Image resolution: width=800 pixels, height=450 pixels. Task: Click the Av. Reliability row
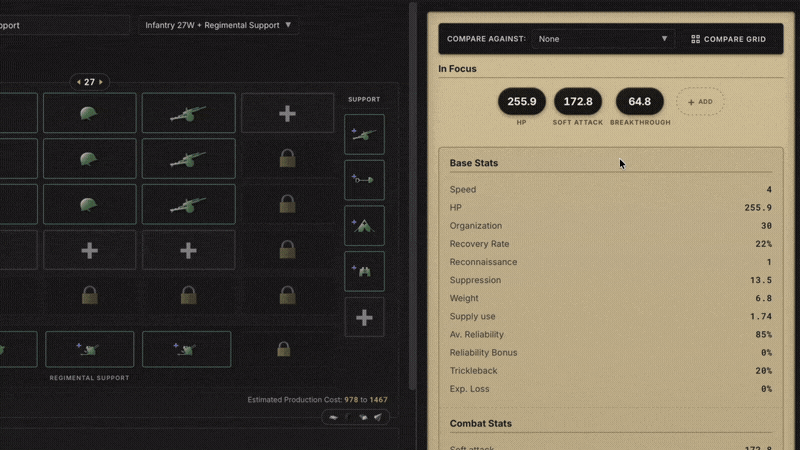(611, 334)
